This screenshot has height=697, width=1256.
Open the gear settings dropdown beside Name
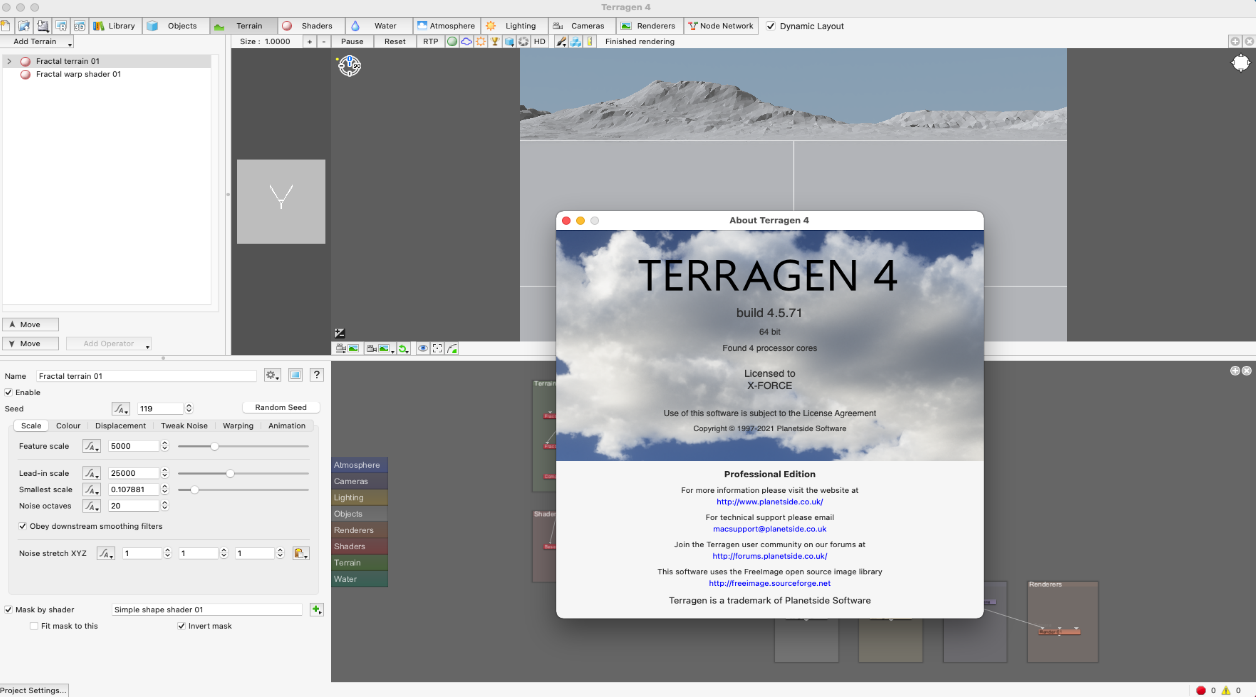click(272, 375)
